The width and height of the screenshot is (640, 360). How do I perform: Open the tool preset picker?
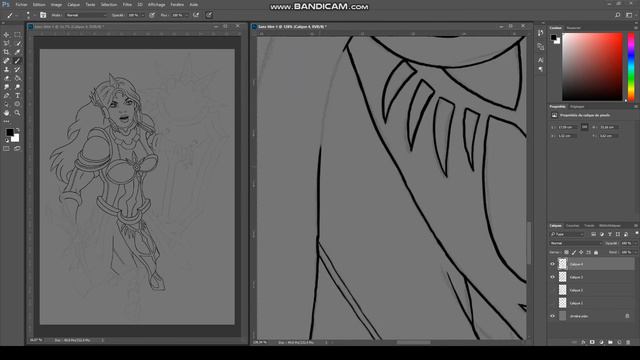click(x=11, y=15)
